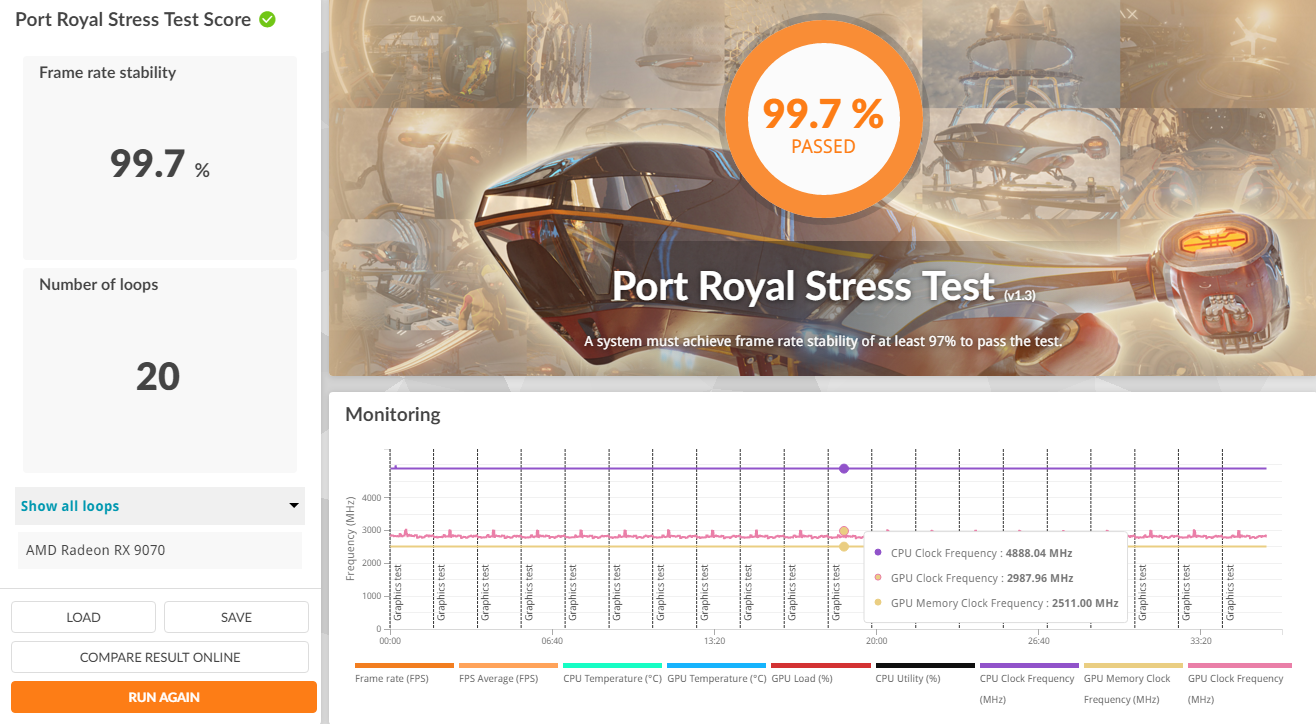Click the Number of loops value 20
This screenshot has width=1316, height=724.
(x=158, y=377)
